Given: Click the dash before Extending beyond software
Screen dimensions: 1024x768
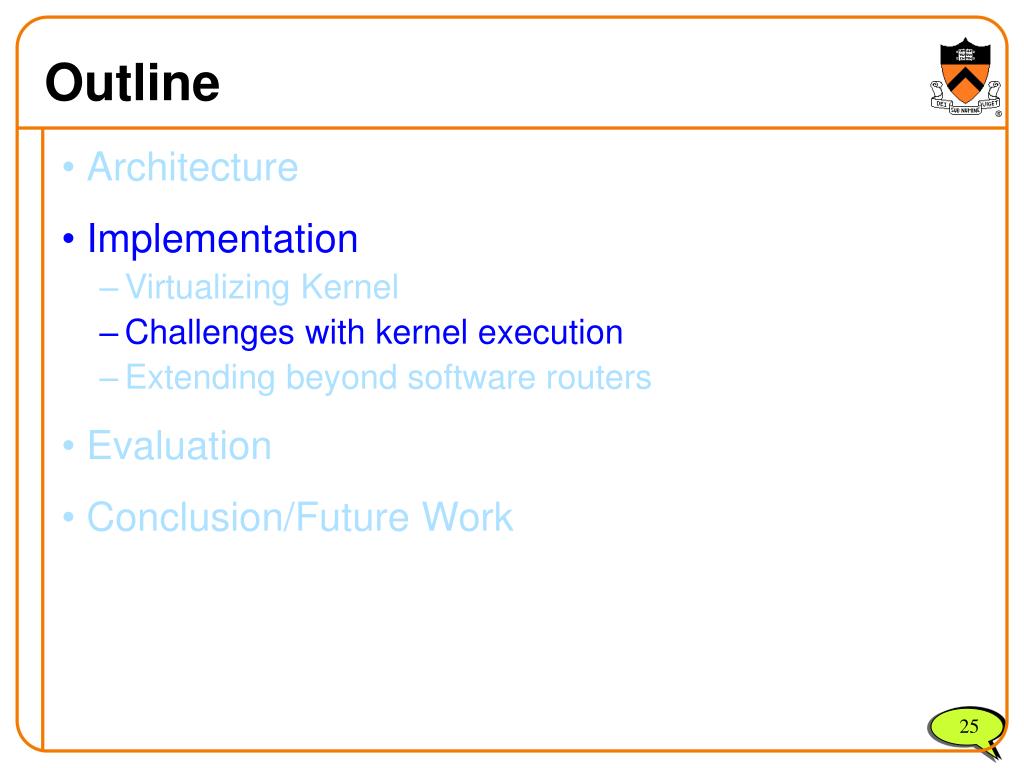Looking at the screenshot, I should (108, 379).
